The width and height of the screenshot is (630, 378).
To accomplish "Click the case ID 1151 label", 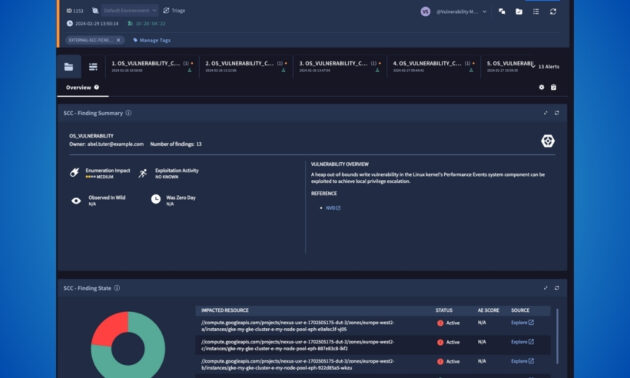I will coord(75,11).
